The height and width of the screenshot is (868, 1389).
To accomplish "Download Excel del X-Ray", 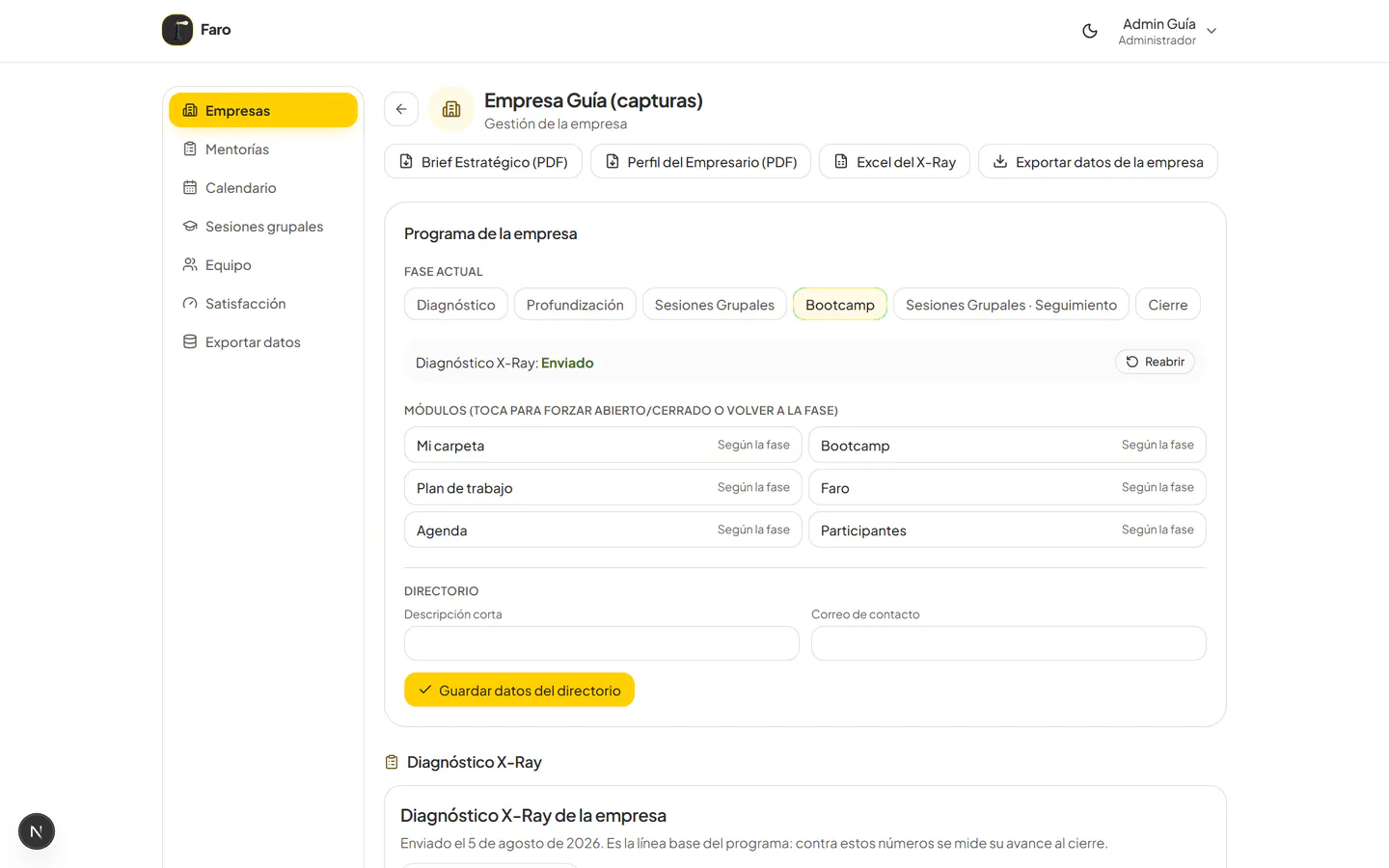I will pos(895,162).
